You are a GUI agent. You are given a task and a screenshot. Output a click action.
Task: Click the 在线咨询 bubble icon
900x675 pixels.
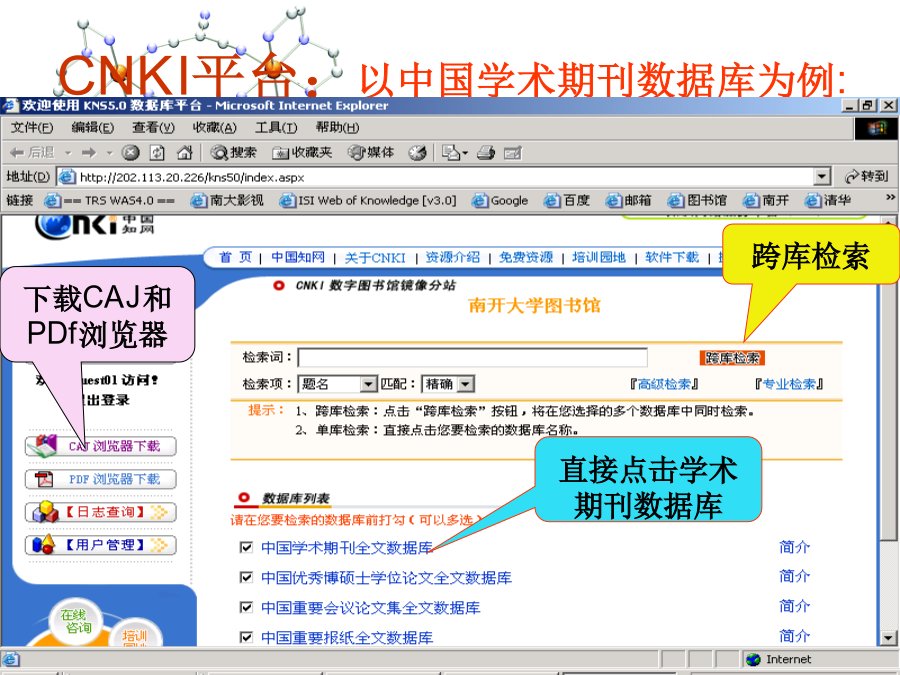click(74, 622)
